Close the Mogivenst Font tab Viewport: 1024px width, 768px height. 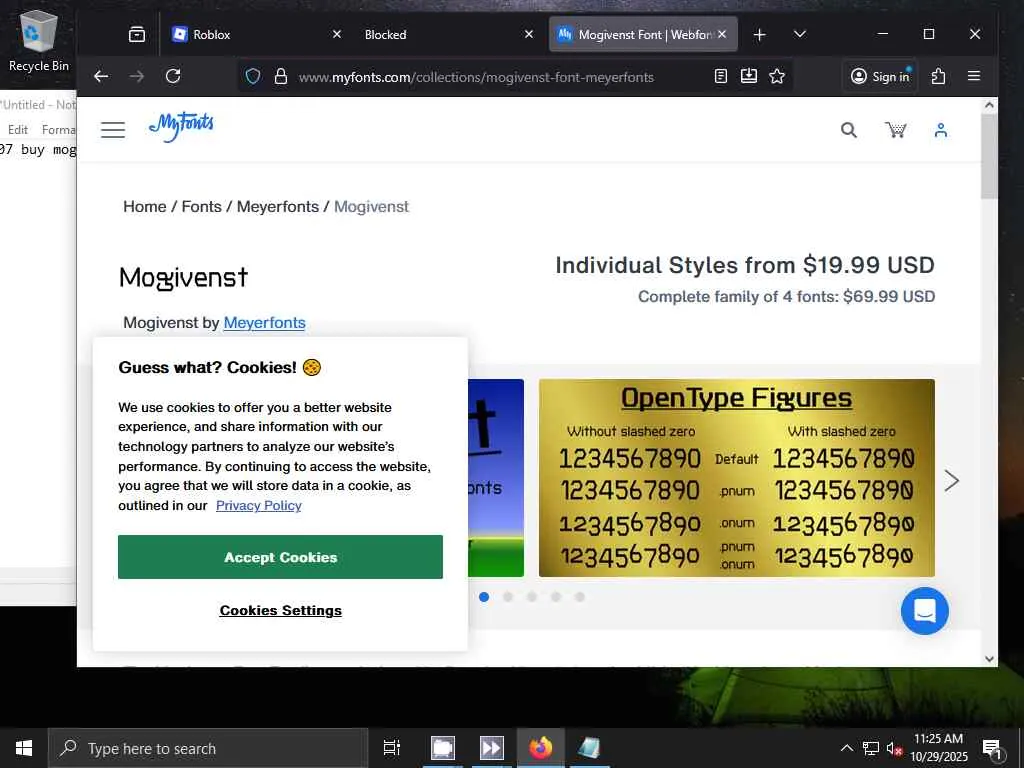click(x=722, y=34)
